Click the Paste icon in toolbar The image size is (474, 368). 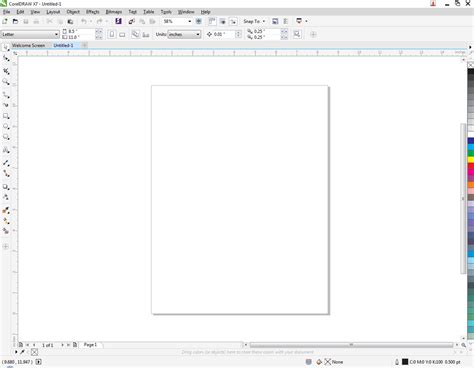[70, 21]
